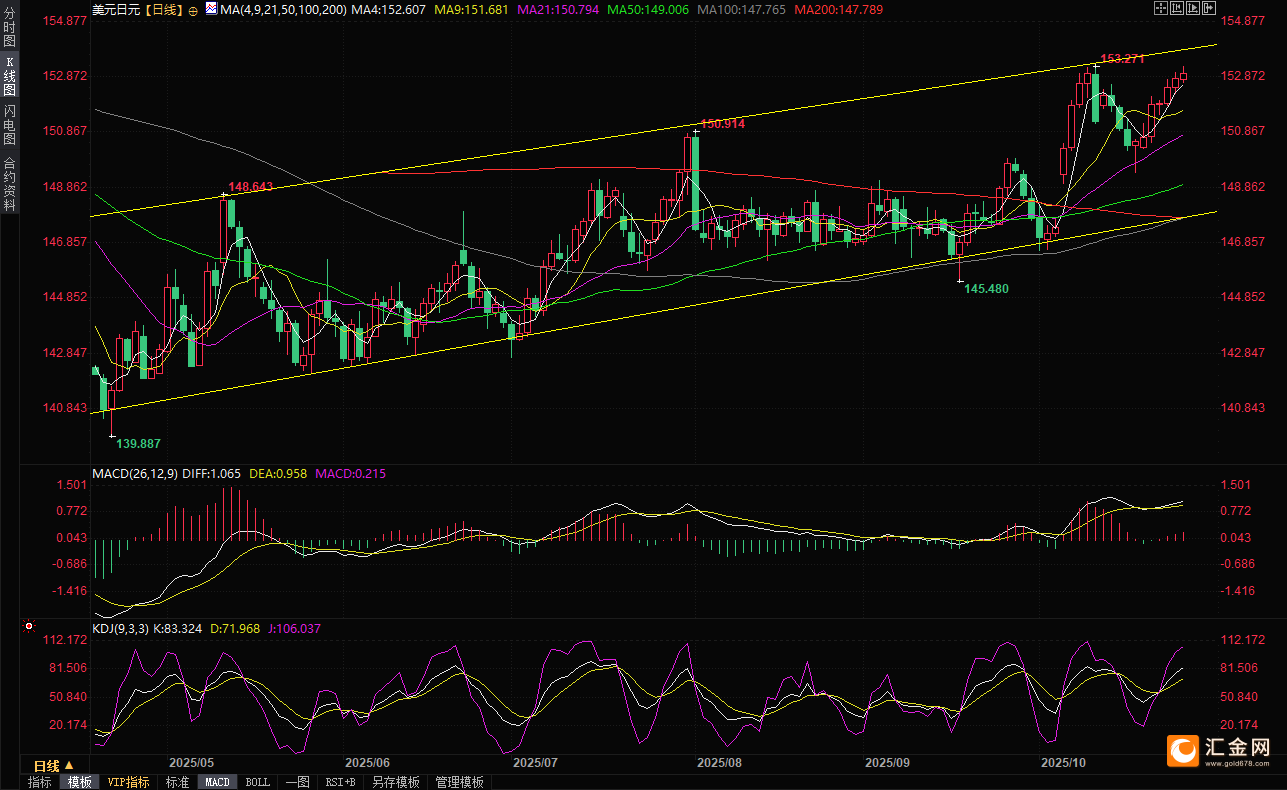
Task: Click the small circle icon beside 【日线】
Action: (194, 9)
